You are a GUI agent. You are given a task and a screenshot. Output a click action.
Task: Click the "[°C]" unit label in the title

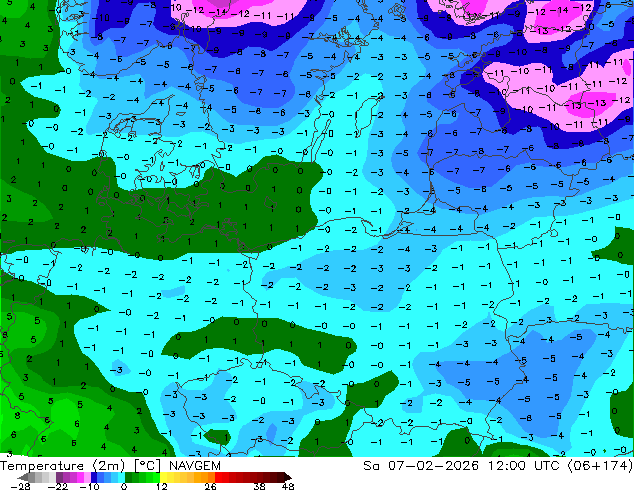point(147,466)
